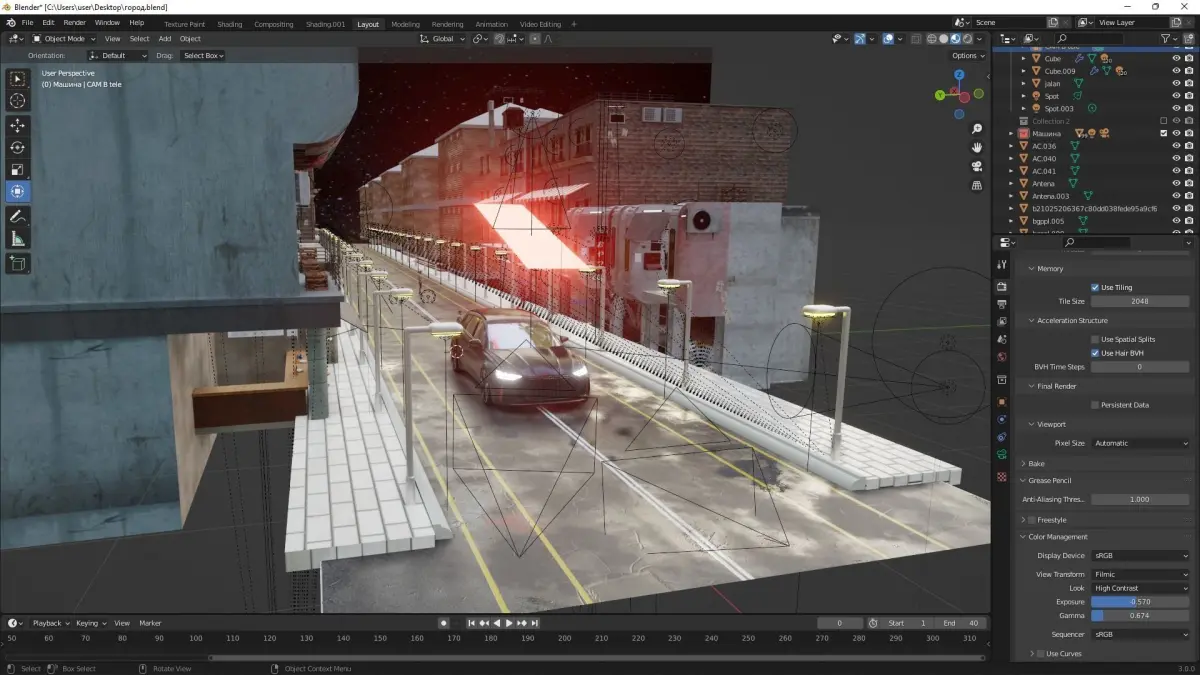Enable the Freestyle checkbox
Viewport: 1200px width, 675px height.
point(1032,520)
